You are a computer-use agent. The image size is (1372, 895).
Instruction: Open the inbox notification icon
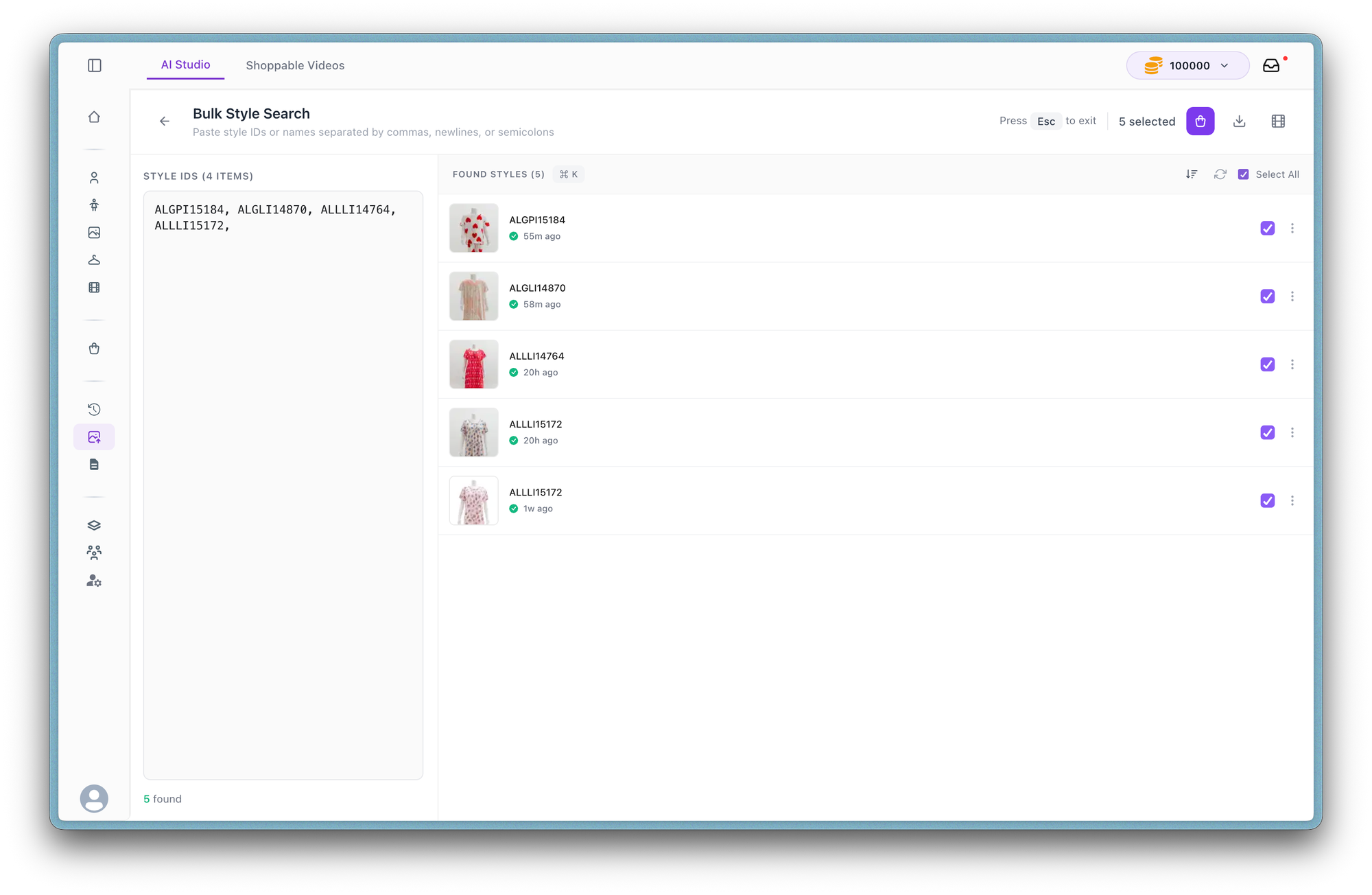(1271, 65)
